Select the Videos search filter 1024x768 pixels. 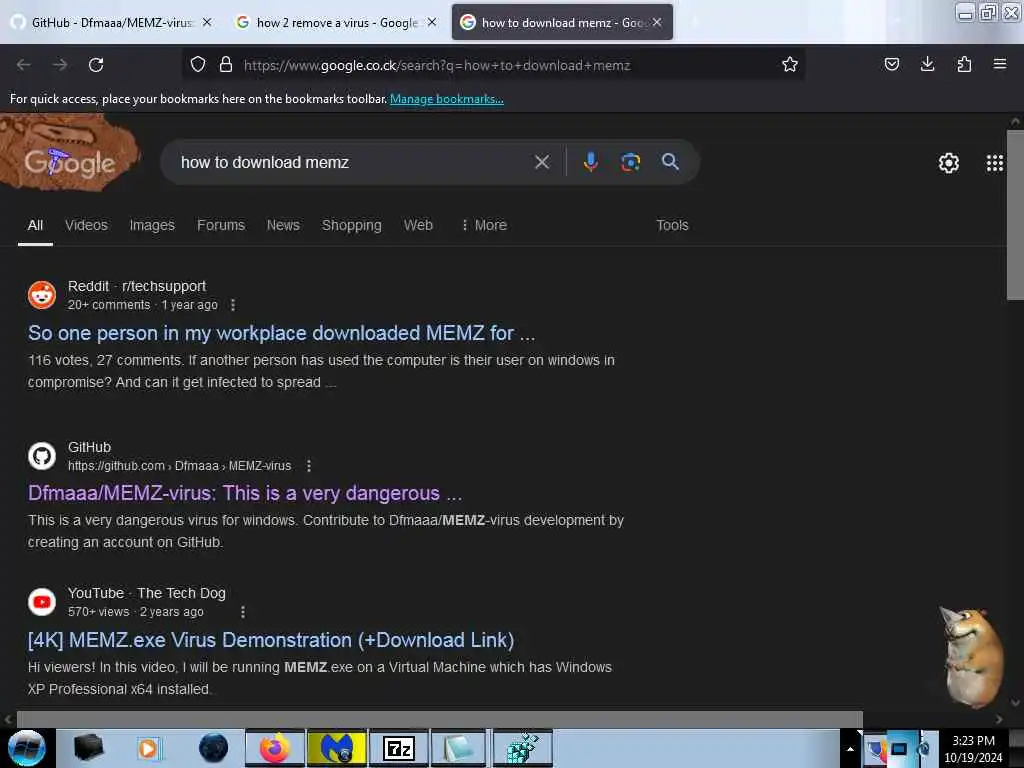point(86,225)
